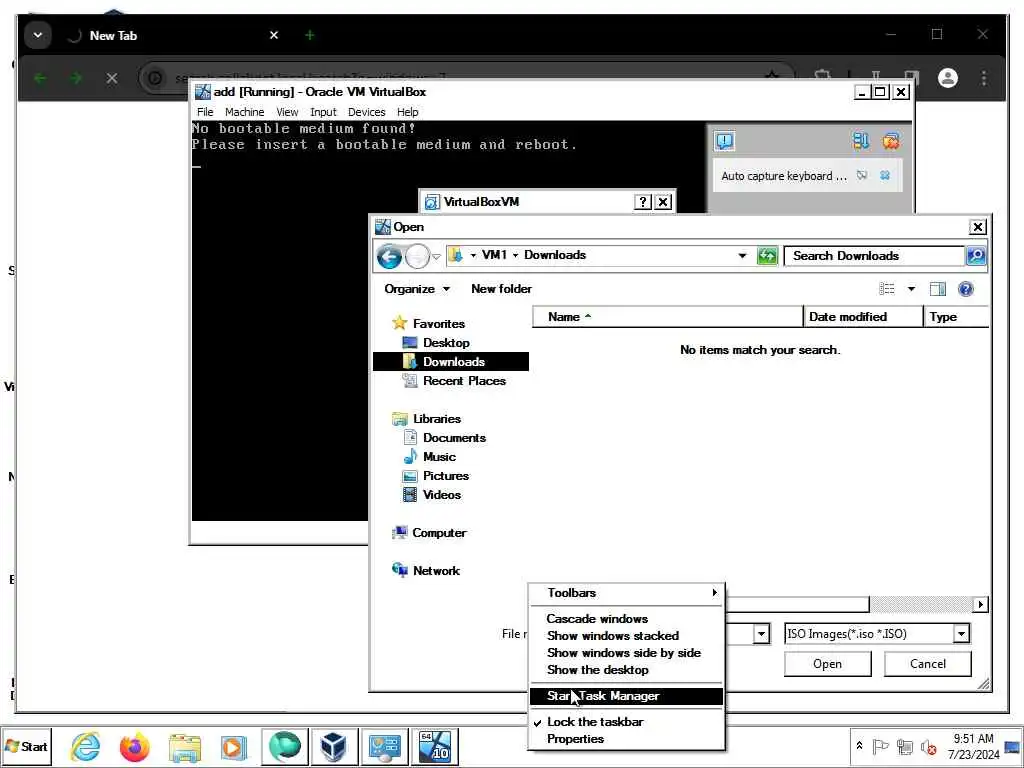Open the recent pages dropdown arrow
The image size is (1024, 768).
(x=436, y=257)
